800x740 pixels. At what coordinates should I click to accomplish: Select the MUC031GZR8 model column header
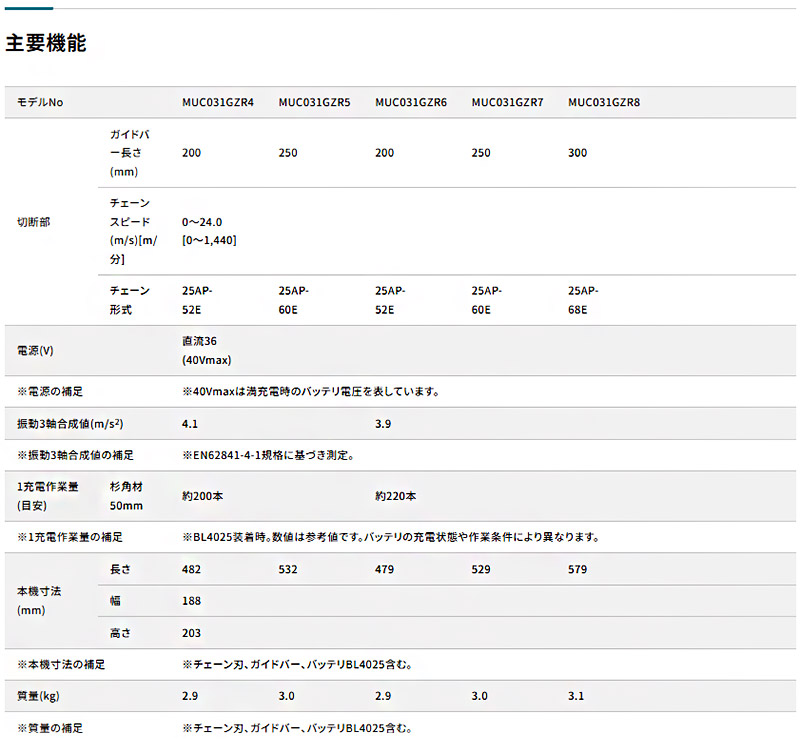point(604,102)
